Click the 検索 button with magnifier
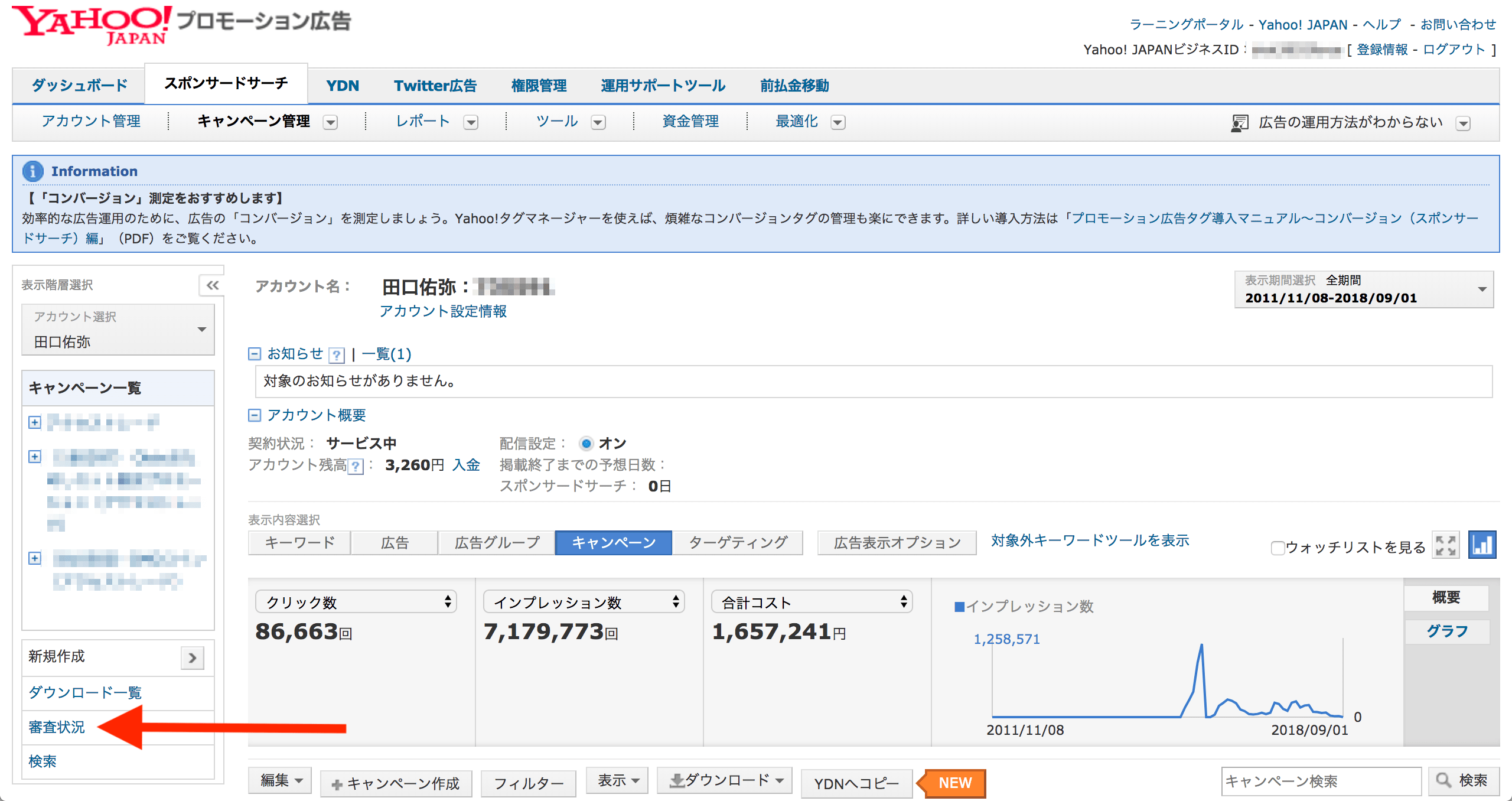The width and height of the screenshot is (1512, 801). 1464,781
